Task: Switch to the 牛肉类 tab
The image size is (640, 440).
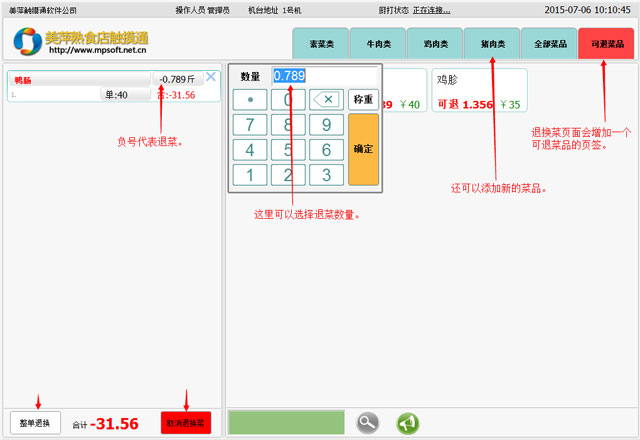Action: pos(378,44)
